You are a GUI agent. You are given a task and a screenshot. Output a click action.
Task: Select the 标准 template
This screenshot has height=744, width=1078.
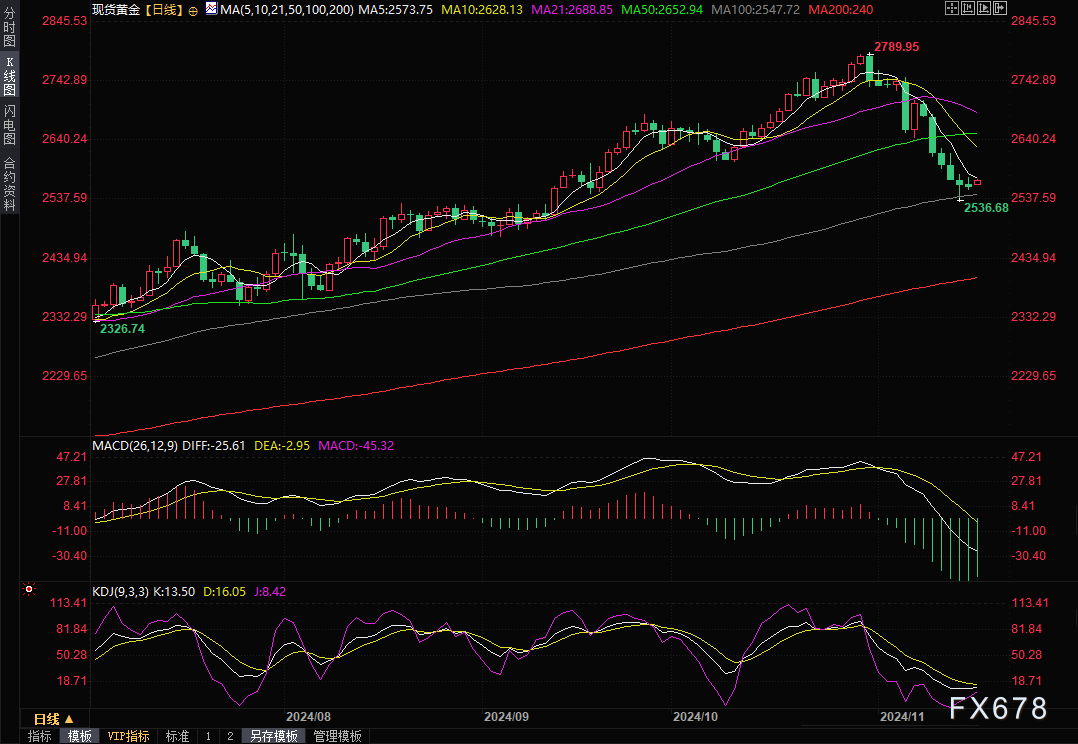[x=177, y=736]
